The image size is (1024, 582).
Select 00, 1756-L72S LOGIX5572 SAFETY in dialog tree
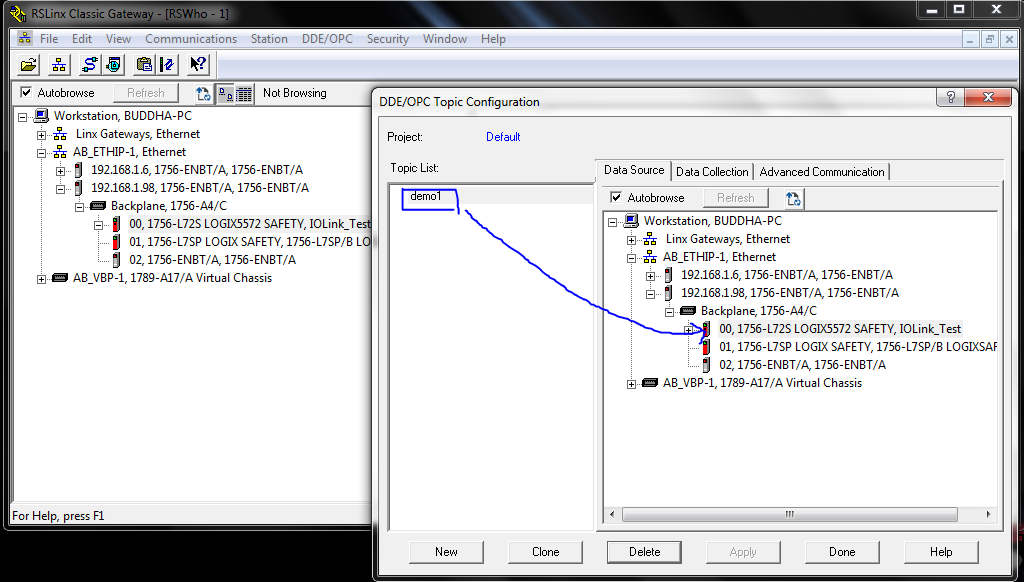coord(840,329)
